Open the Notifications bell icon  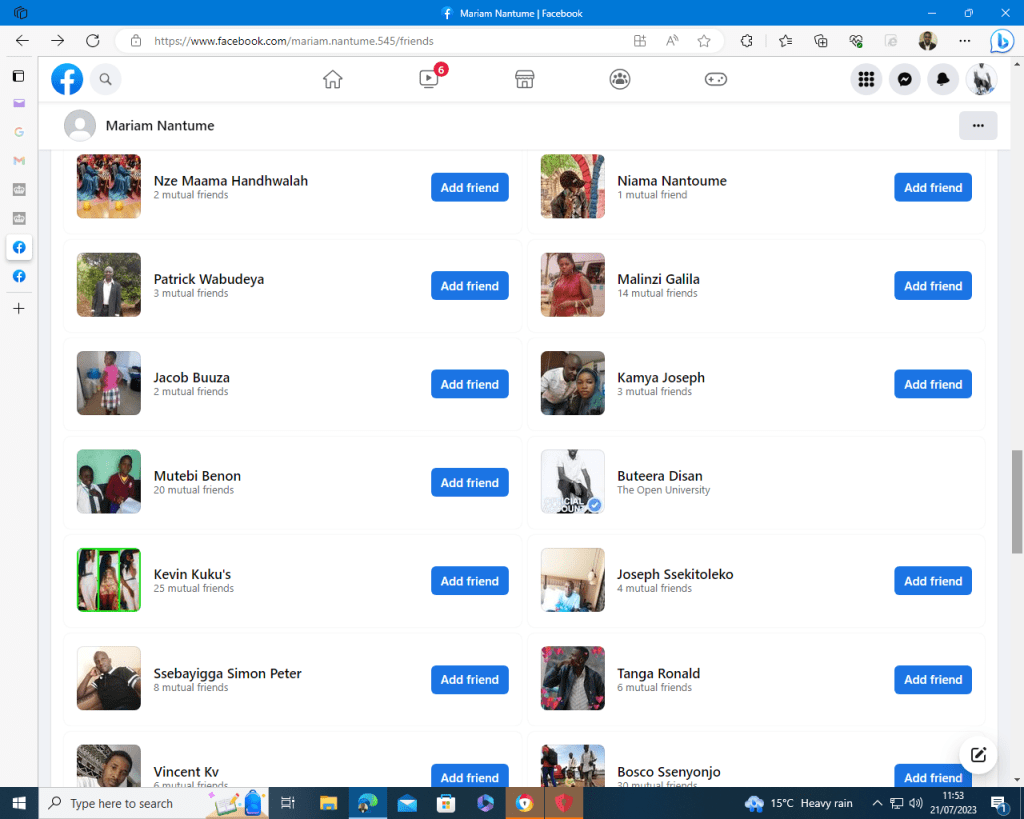point(942,80)
